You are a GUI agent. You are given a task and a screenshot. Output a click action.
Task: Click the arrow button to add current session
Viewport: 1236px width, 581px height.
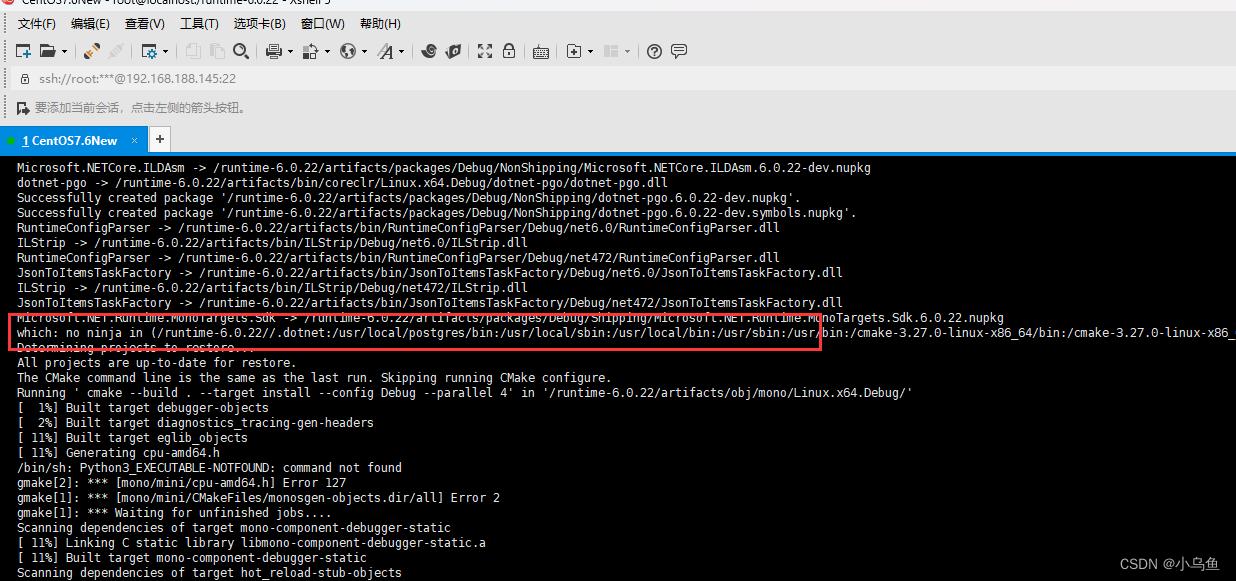coord(21,107)
